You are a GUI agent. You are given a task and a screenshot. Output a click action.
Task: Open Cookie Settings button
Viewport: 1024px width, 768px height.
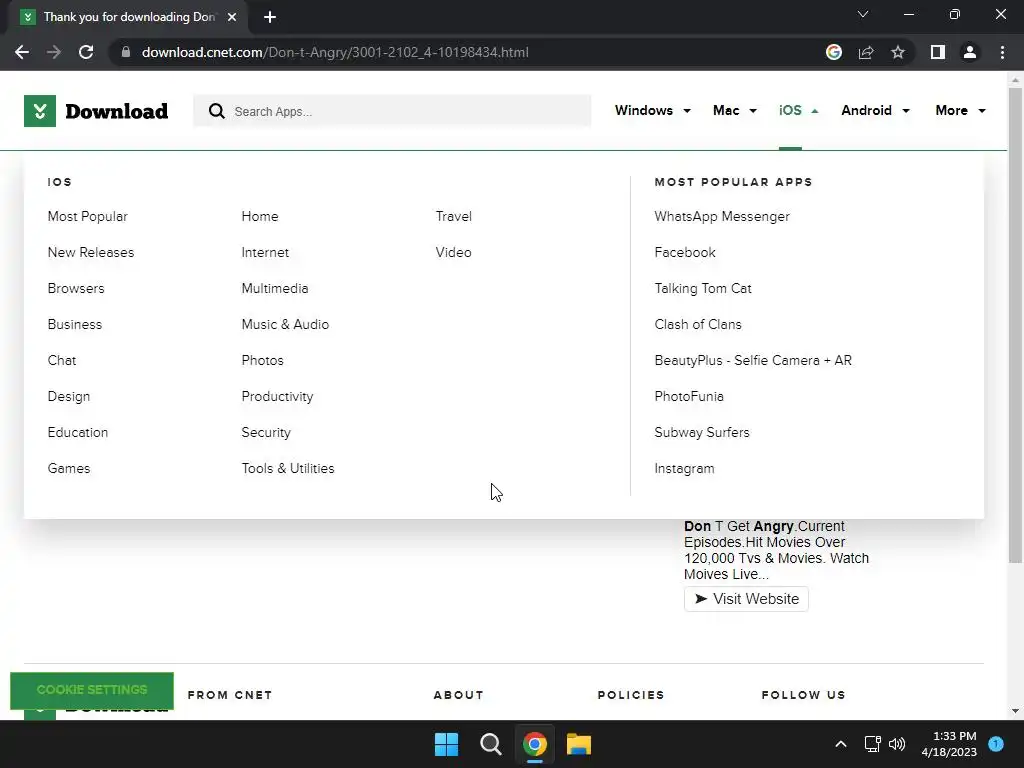point(92,690)
